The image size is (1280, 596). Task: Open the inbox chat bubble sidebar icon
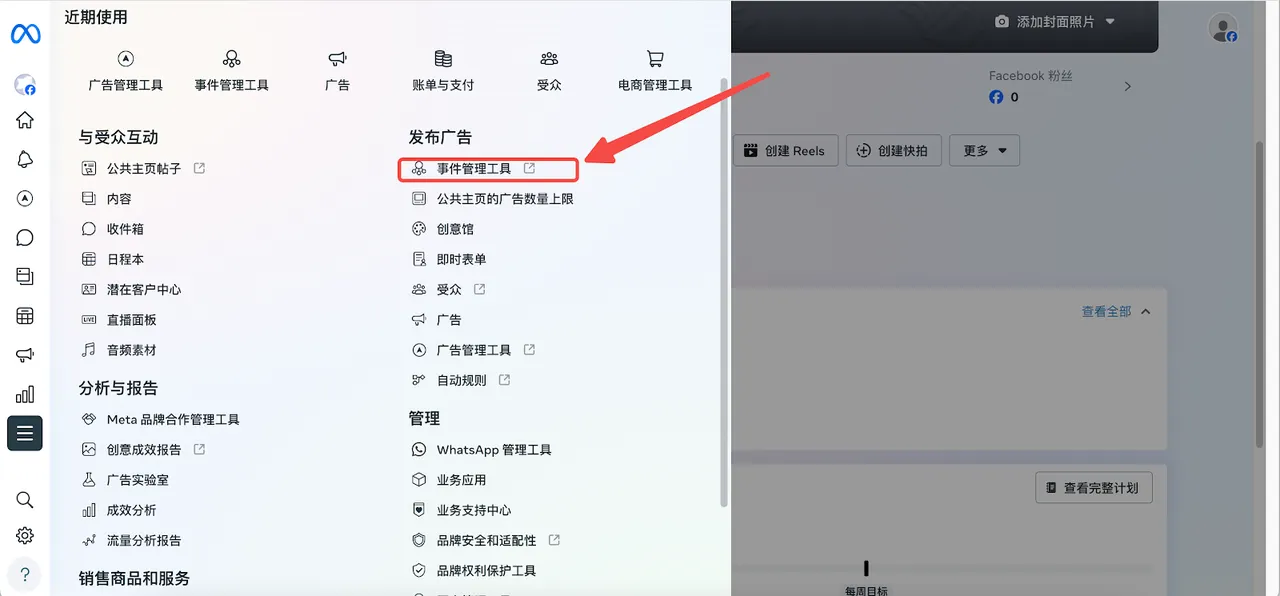pyautogui.click(x=25, y=237)
